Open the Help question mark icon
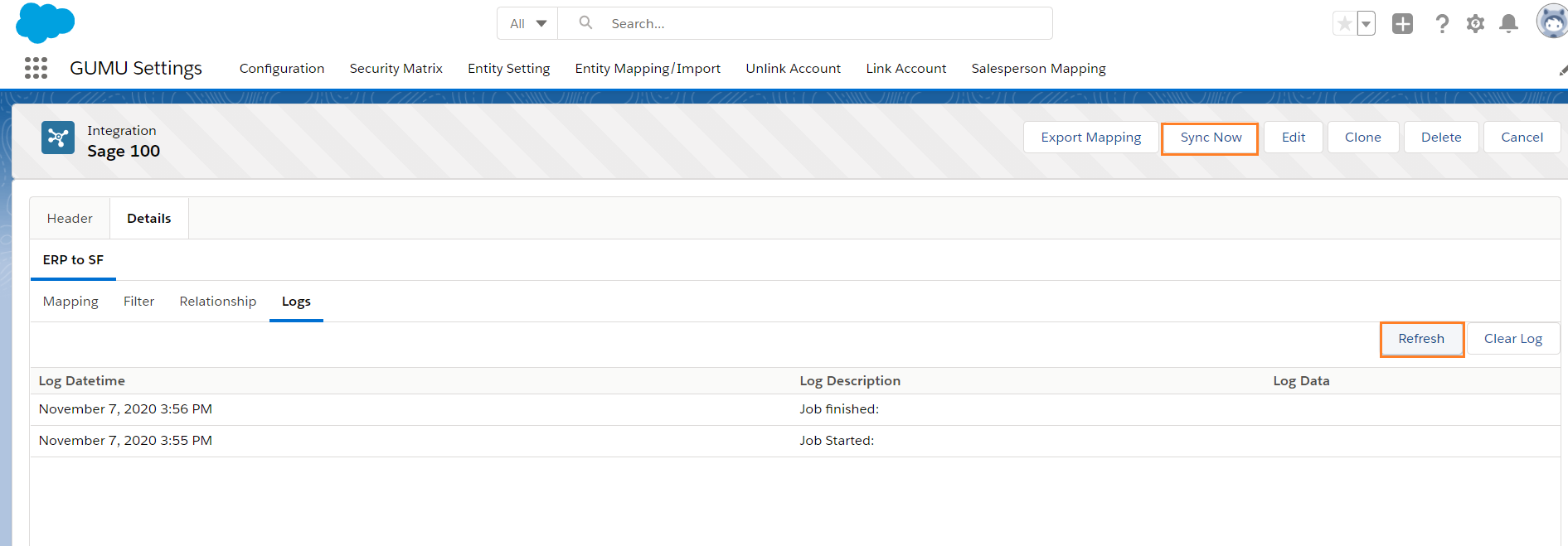The height and width of the screenshot is (546, 1568). pos(1442,23)
